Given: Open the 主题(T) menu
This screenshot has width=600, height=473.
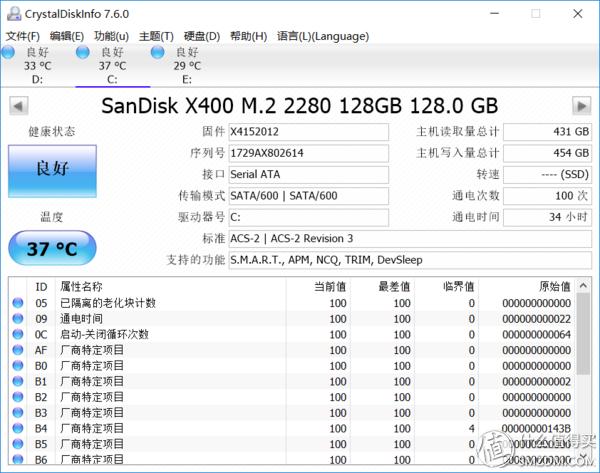Looking at the screenshot, I should click(156, 36).
